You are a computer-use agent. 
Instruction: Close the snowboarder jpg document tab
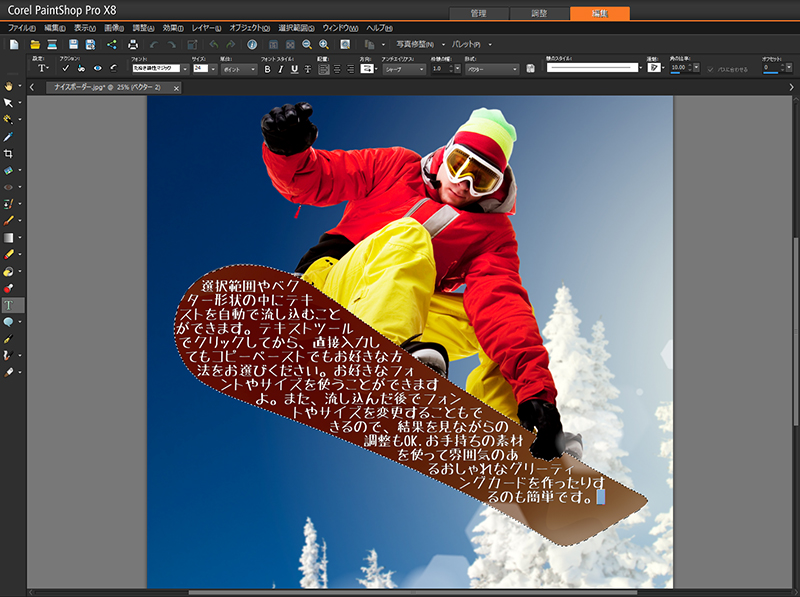[176, 88]
